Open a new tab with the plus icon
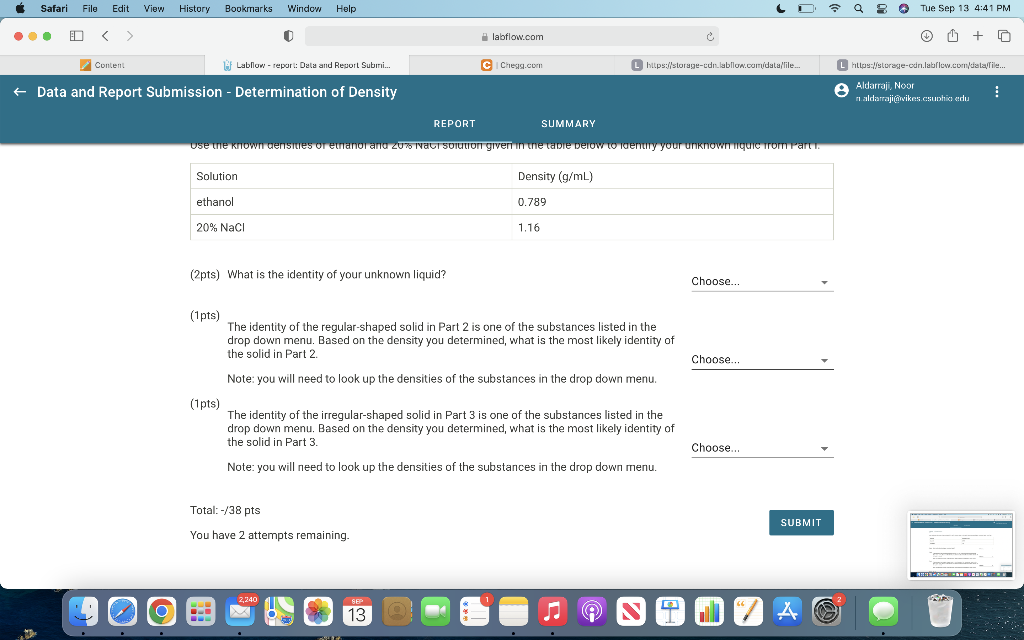 (x=977, y=35)
